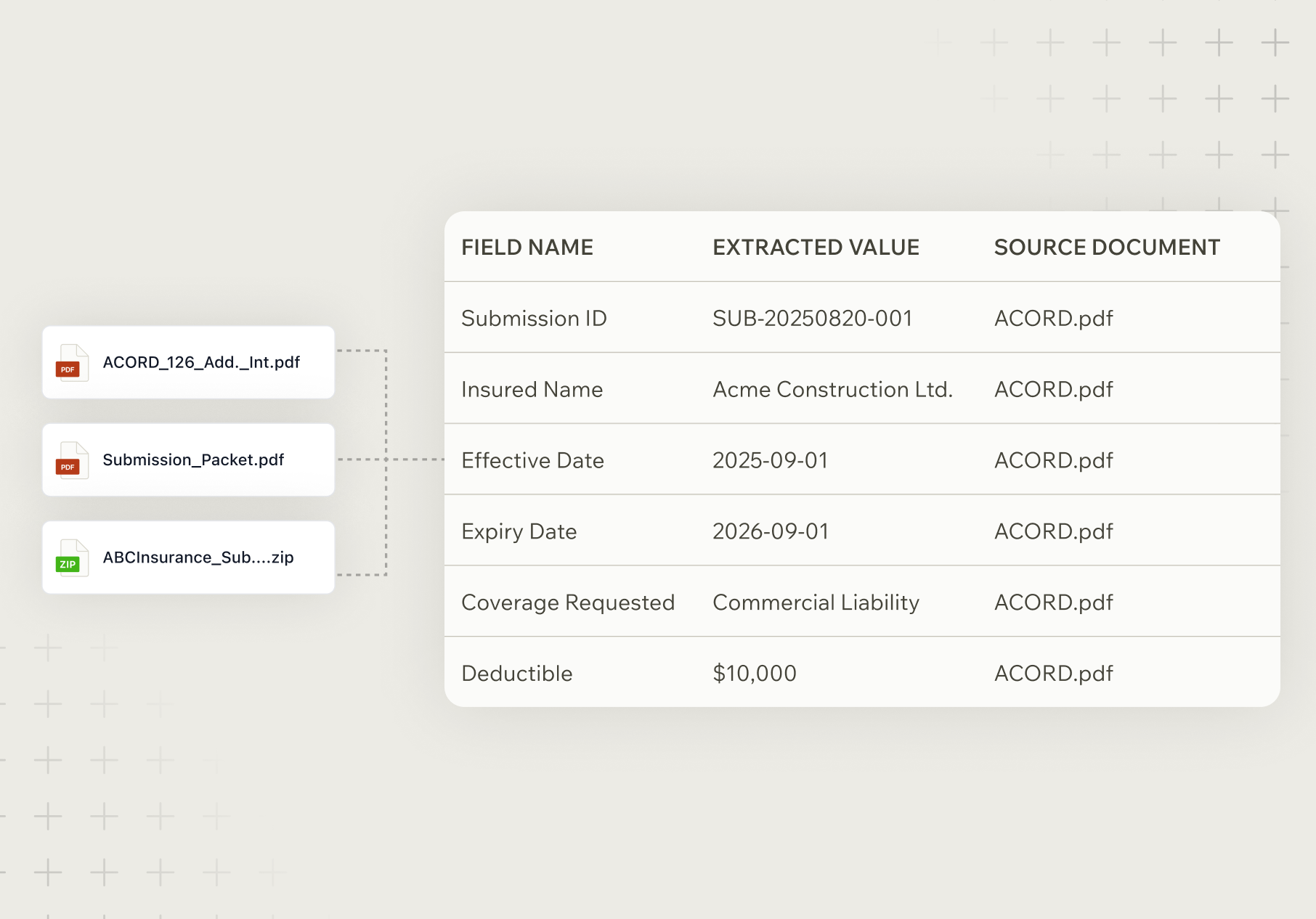
Task: Select the ABCInsurance_Sub....zip file name
Action: pyautogui.click(x=198, y=557)
